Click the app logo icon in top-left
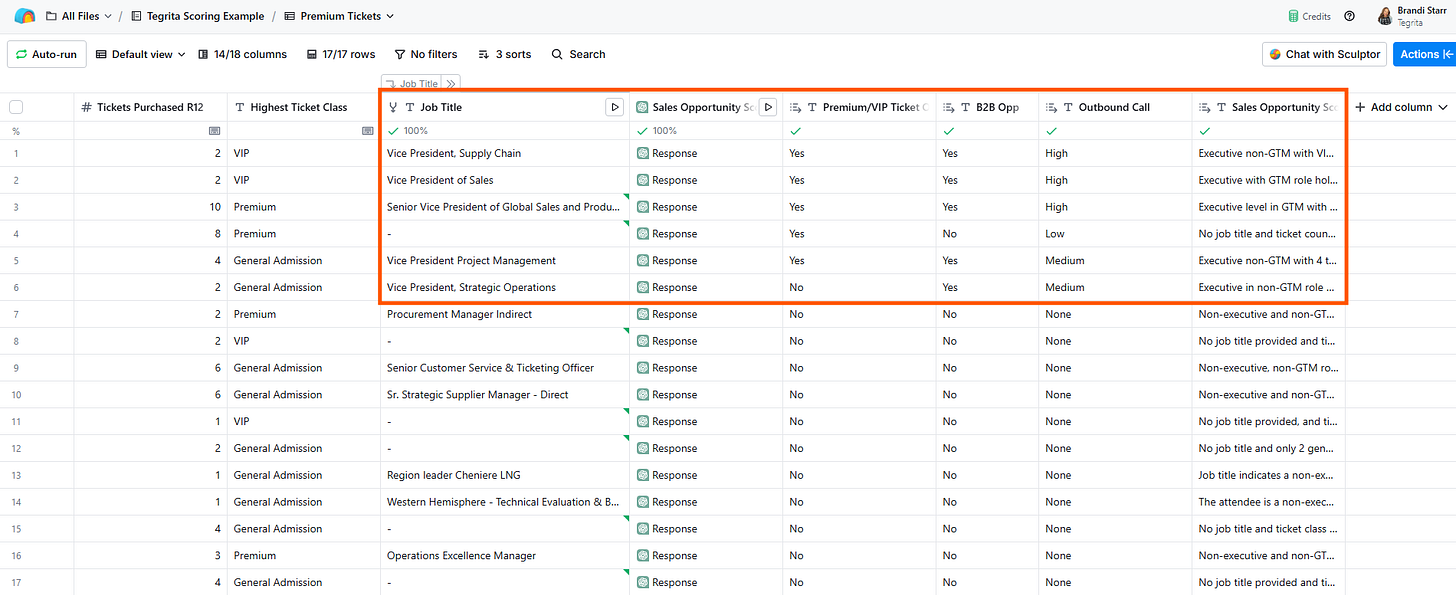The width and height of the screenshot is (1456, 595). tap(24, 16)
